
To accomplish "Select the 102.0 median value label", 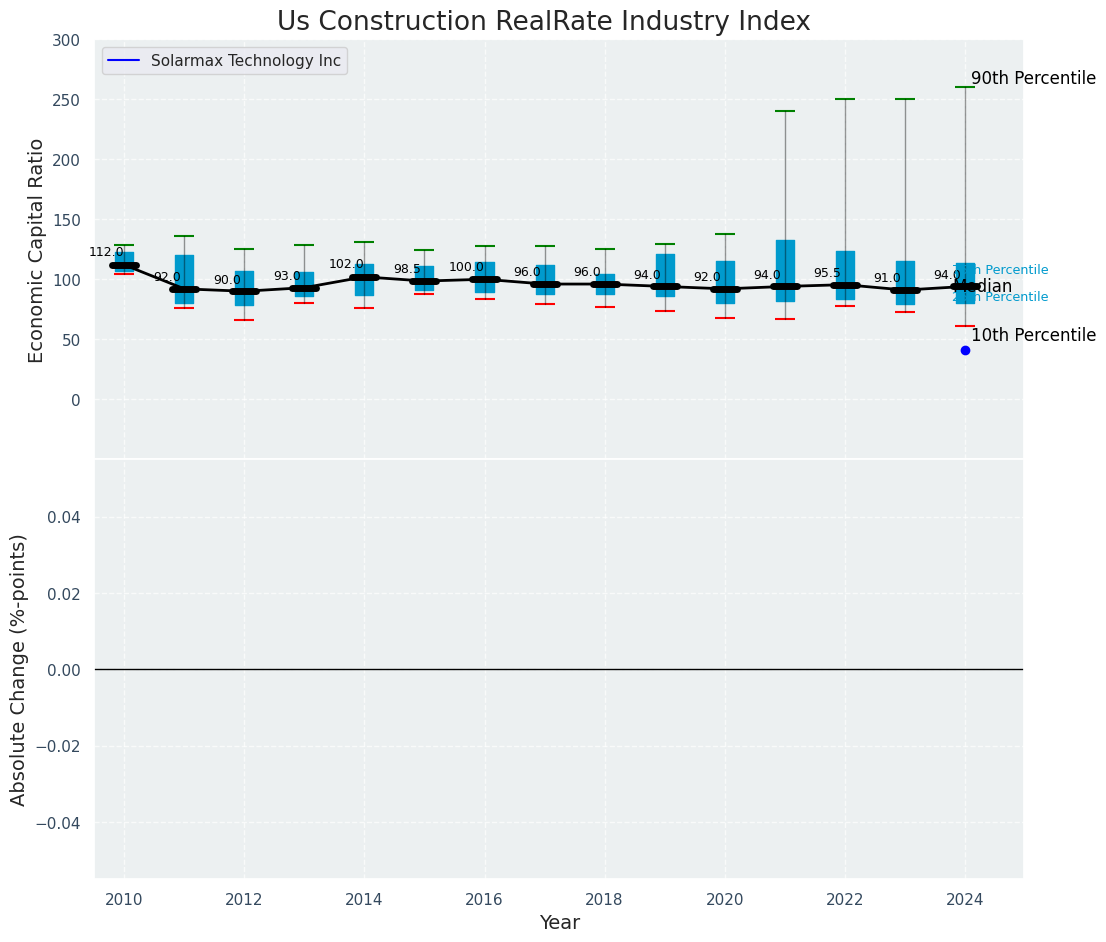I will pos(346,264).
